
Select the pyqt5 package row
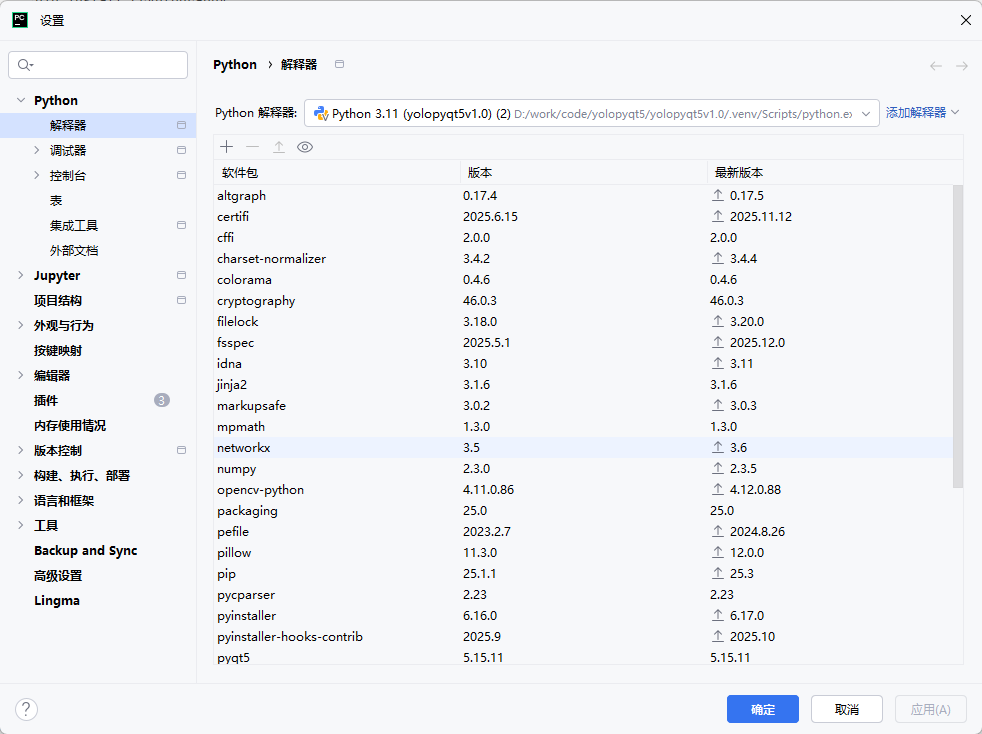coord(583,657)
